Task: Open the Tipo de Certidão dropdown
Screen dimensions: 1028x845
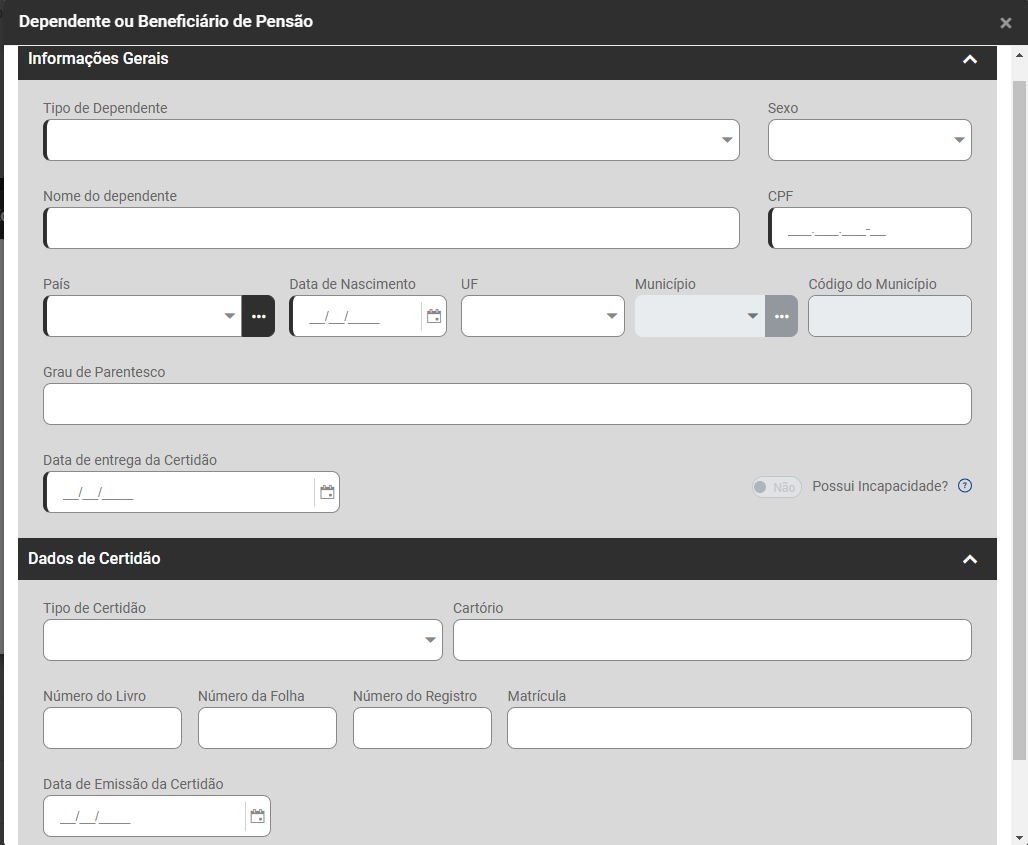Action: 430,640
